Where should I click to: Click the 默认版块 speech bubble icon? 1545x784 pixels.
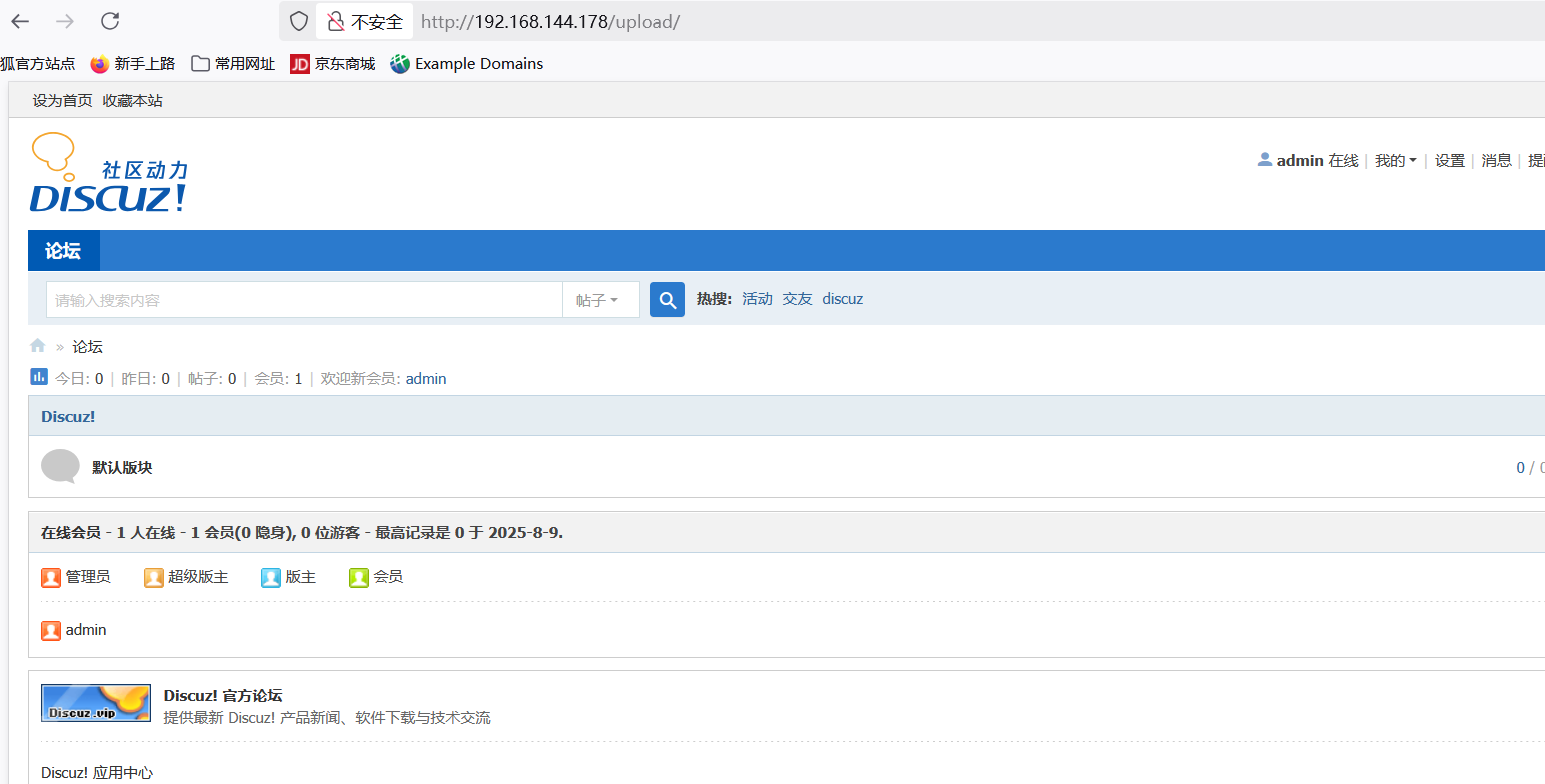point(60,466)
